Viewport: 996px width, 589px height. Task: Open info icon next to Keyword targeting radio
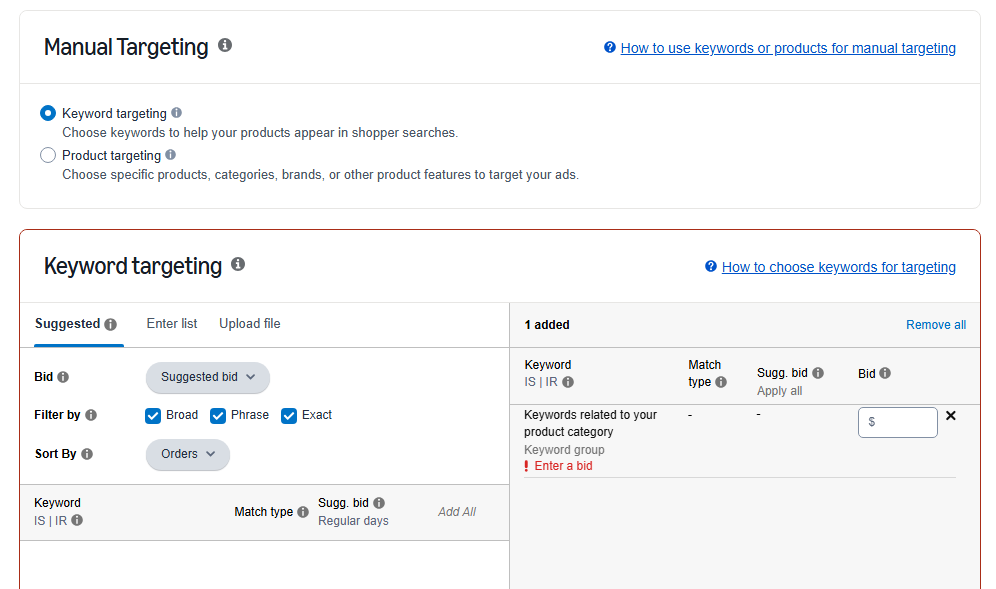click(x=177, y=112)
